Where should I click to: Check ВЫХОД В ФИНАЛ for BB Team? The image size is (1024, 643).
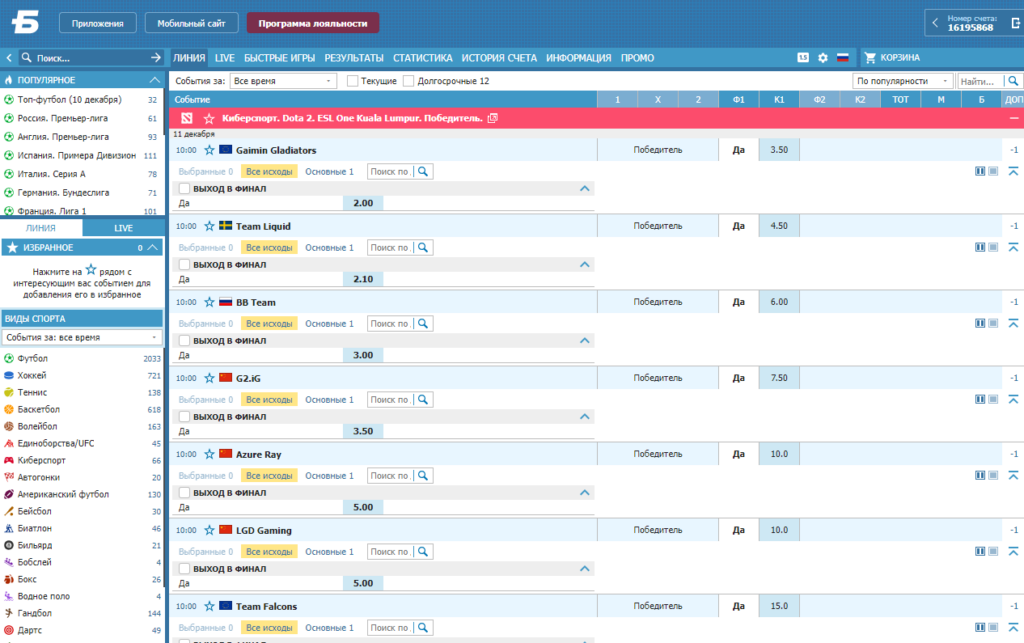(x=184, y=341)
